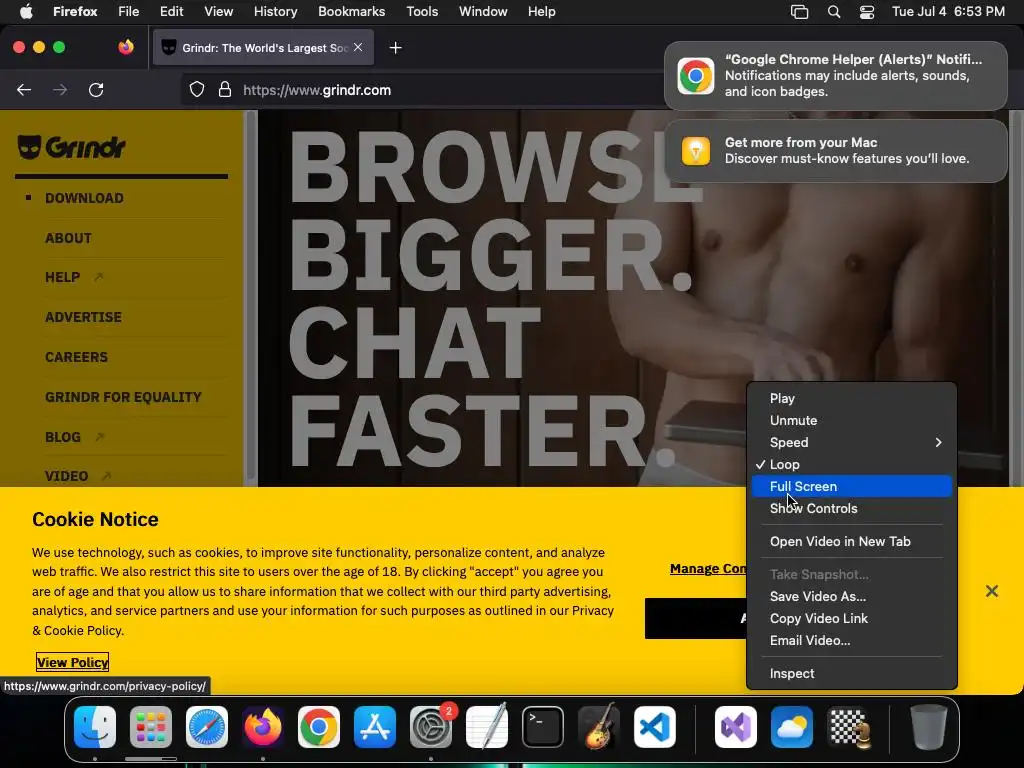1024x768 pixels.
Task: Toggle the Loop option in context menu
Action: tap(852, 464)
